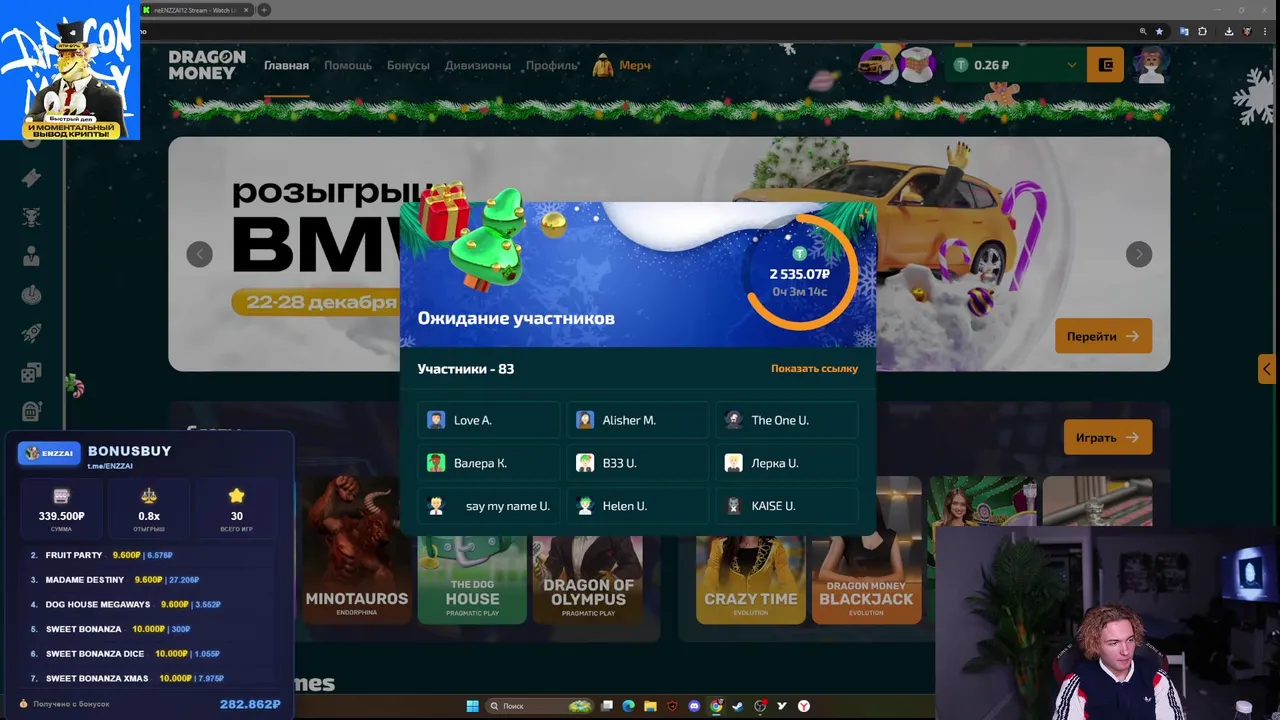
Task: Select participant Helen U.
Action: 637,506
